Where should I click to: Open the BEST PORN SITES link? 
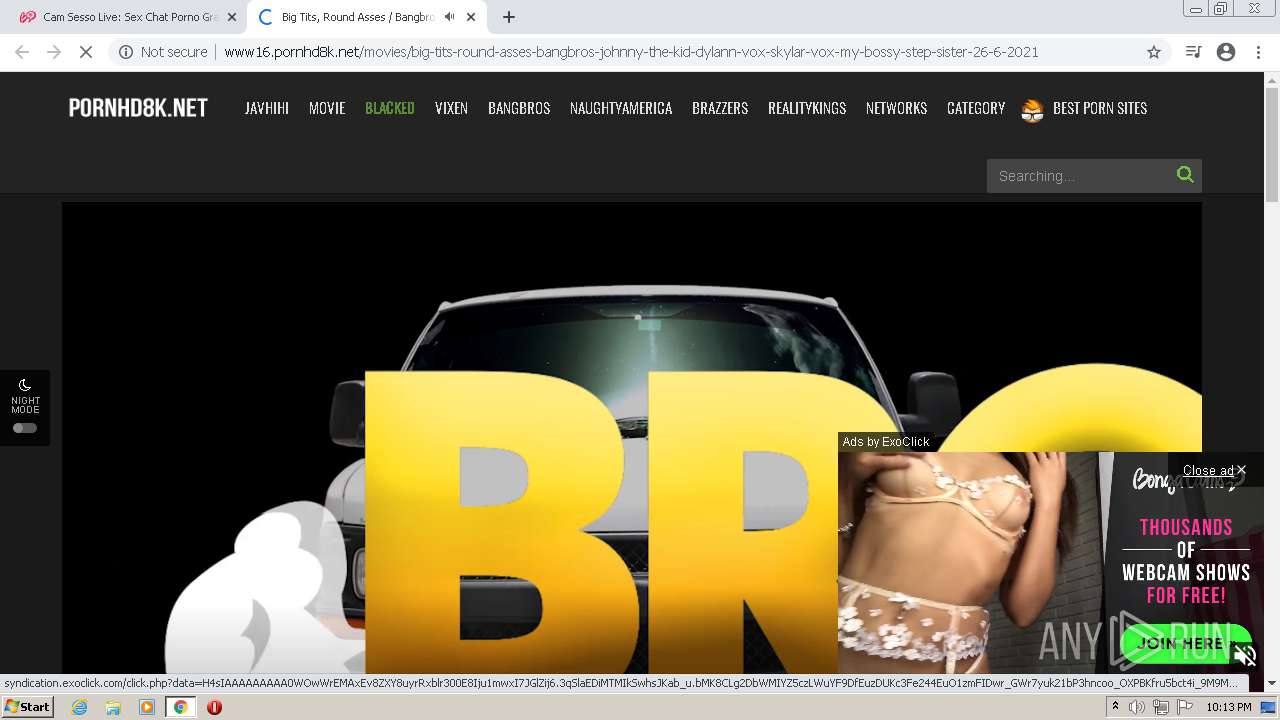pos(1100,108)
